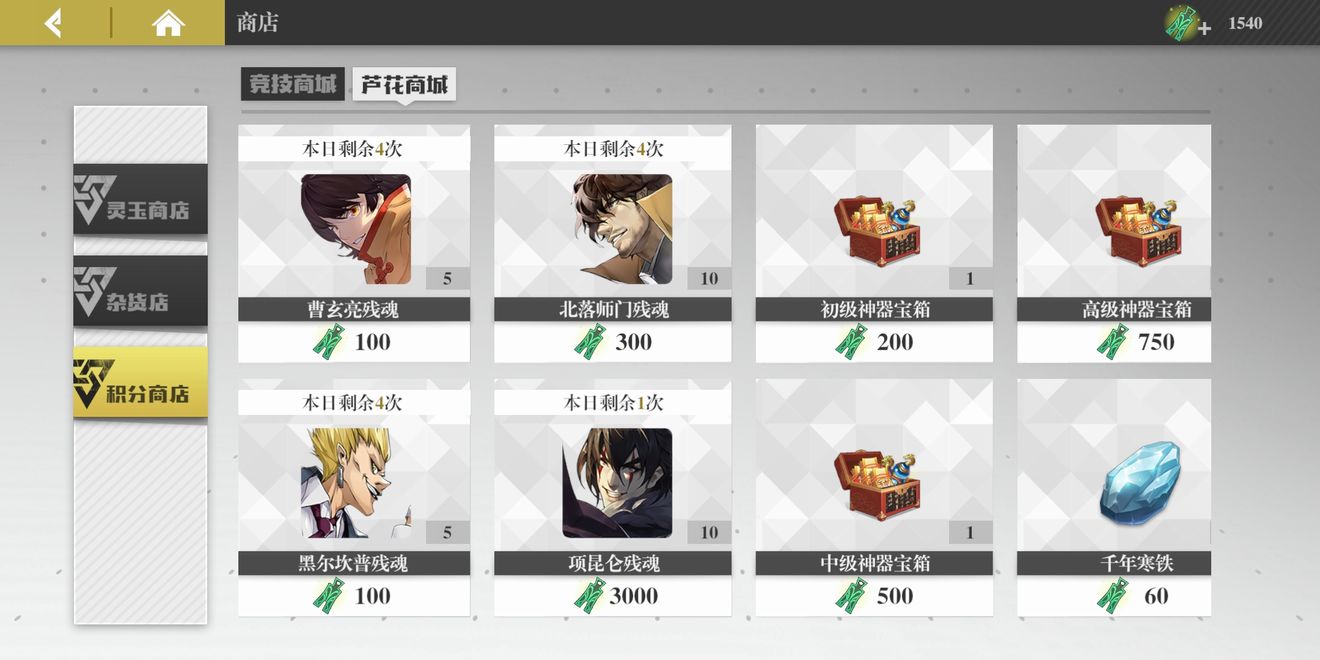Switch to the 竞技商城 tab

click(293, 85)
